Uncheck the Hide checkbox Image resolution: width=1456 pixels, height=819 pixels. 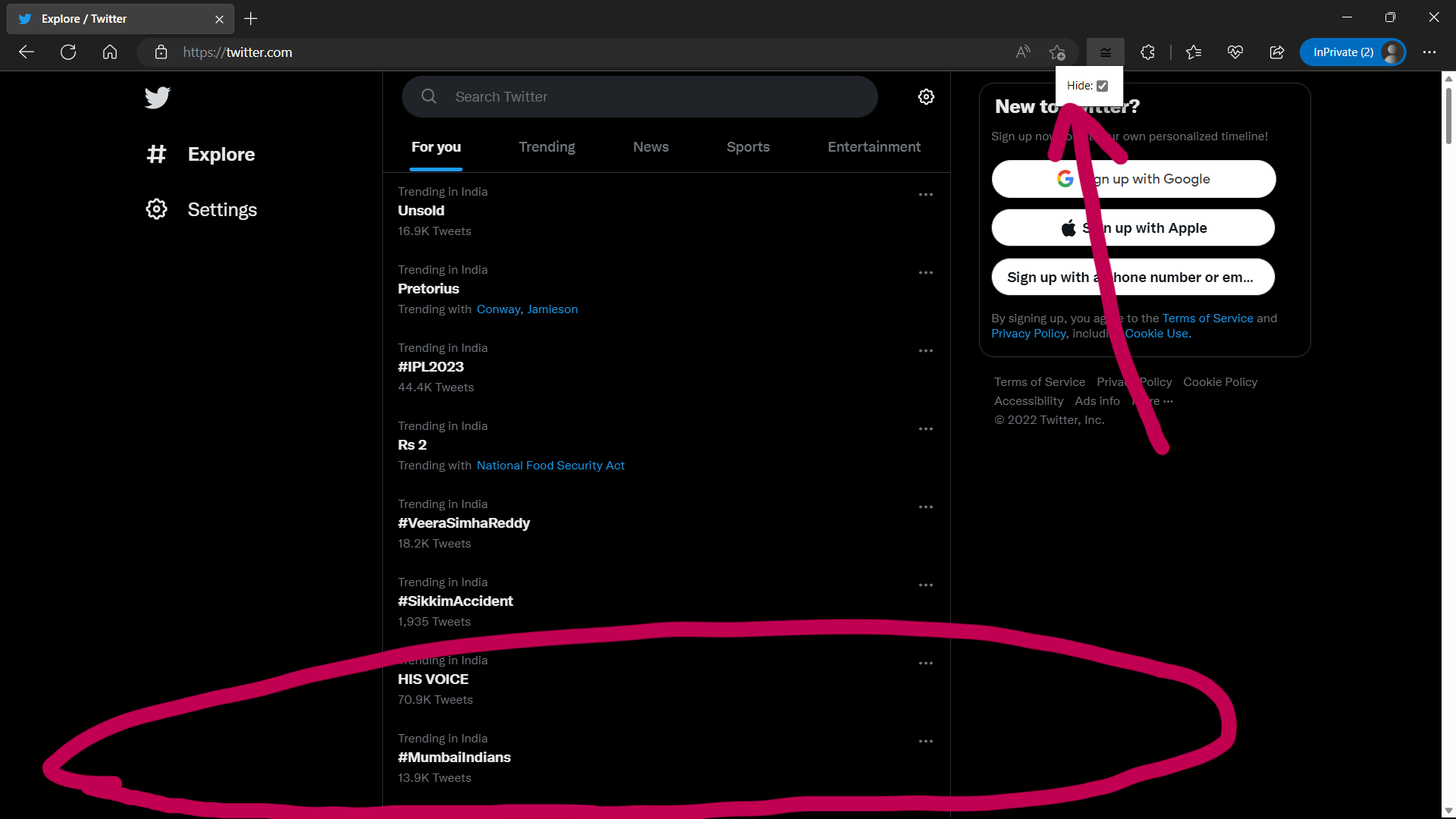pyautogui.click(x=1103, y=86)
